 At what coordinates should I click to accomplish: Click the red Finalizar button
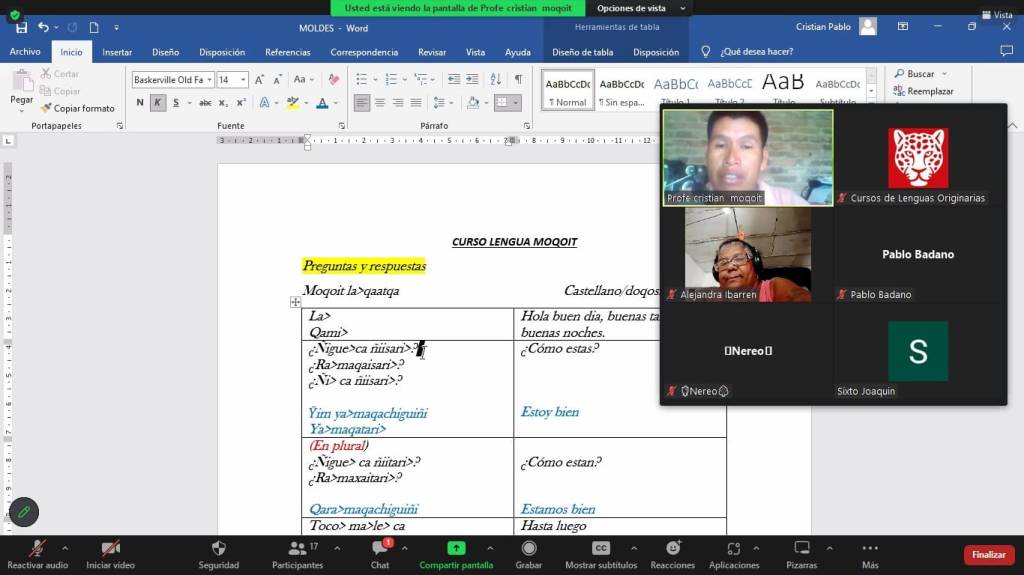click(x=988, y=555)
